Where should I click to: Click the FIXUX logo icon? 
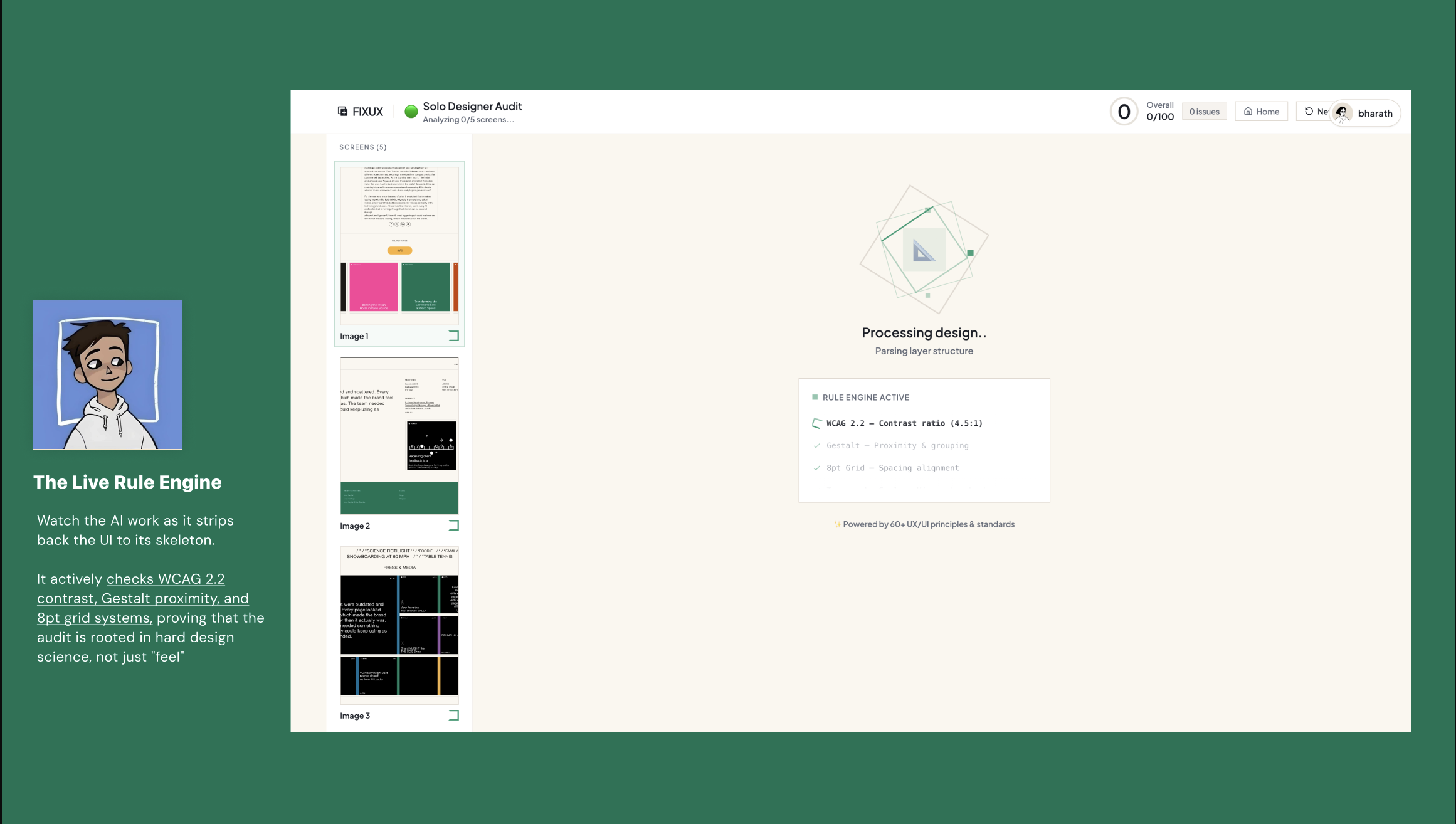tap(343, 111)
